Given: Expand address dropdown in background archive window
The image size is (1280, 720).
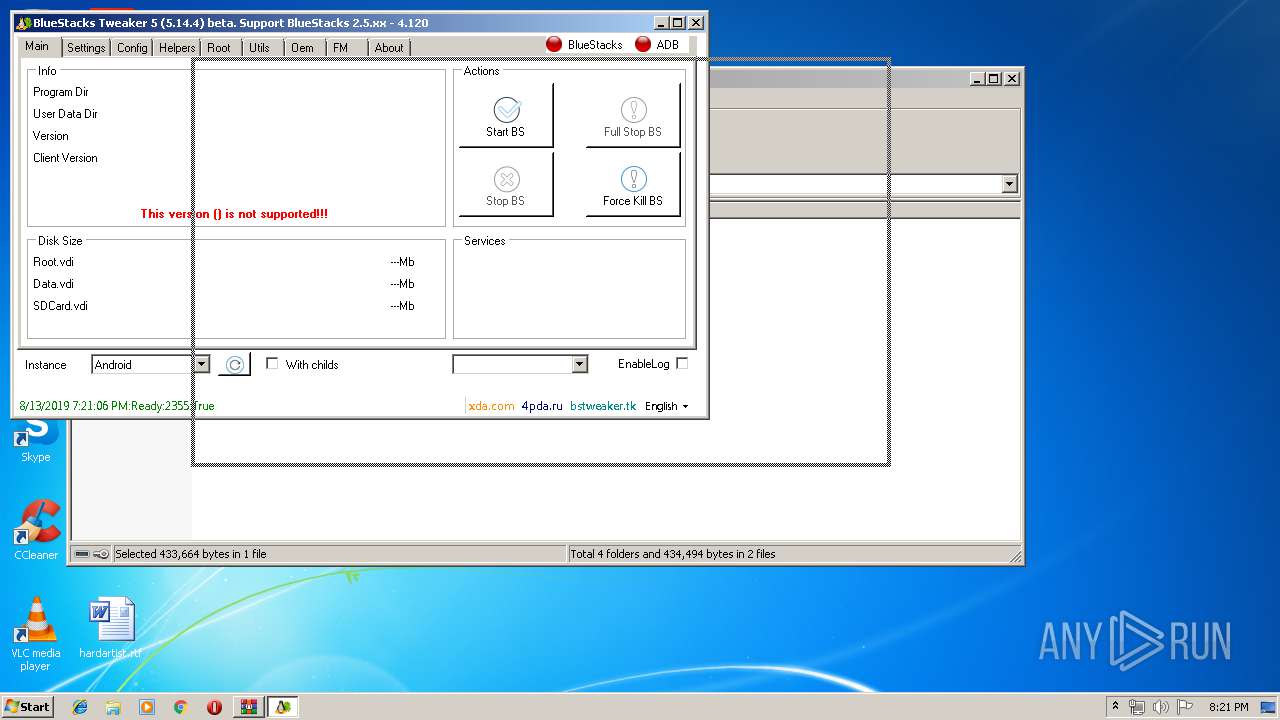Looking at the screenshot, I should pos(1009,184).
